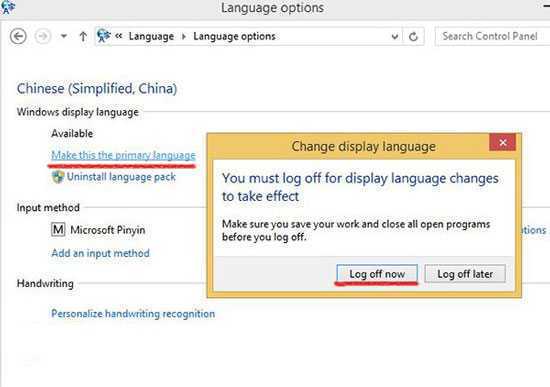Focus the Search Control Panel field
The image size is (550, 387).
(x=491, y=36)
